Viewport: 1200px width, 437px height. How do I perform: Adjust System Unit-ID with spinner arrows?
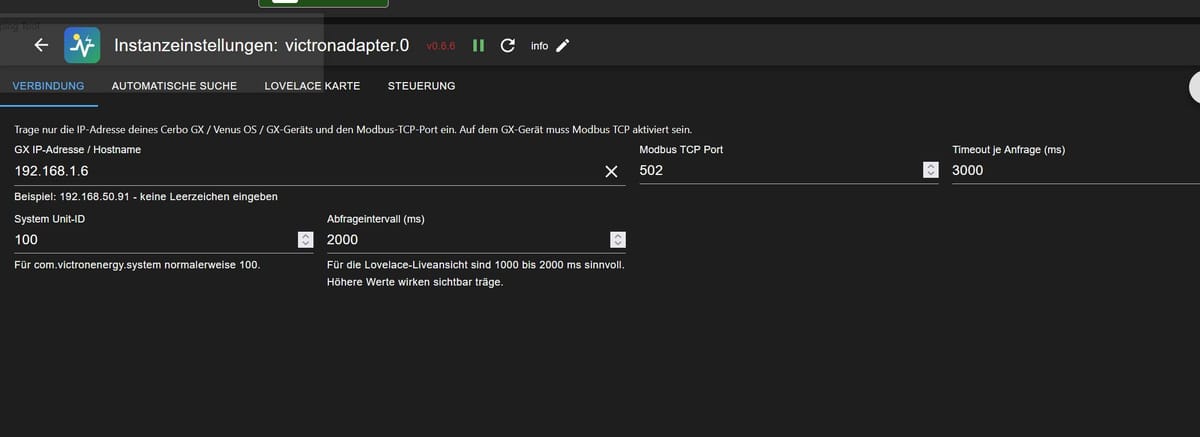coord(306,240)
